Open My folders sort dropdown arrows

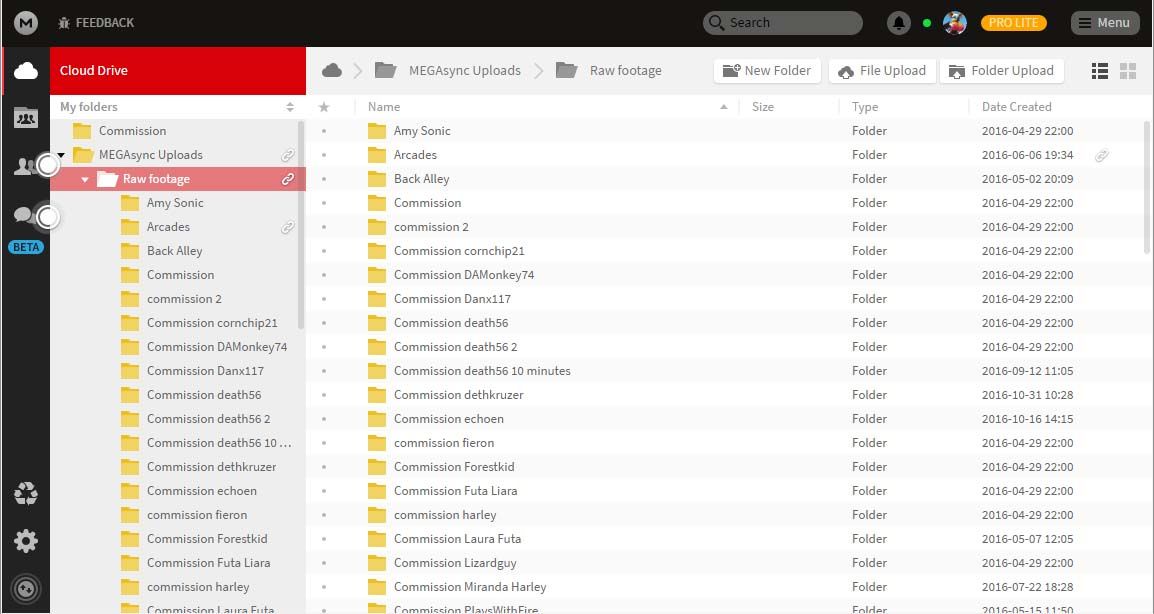(290, 107)
